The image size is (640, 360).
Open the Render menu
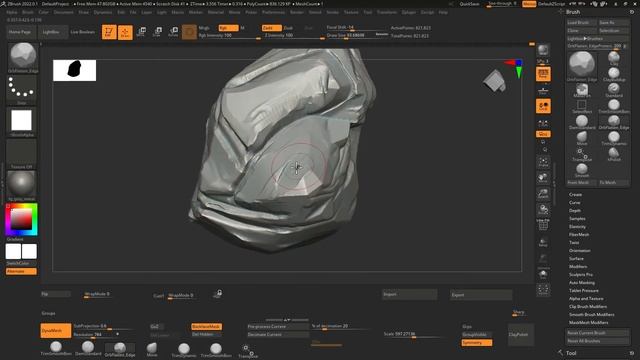(x=297, y=12)
